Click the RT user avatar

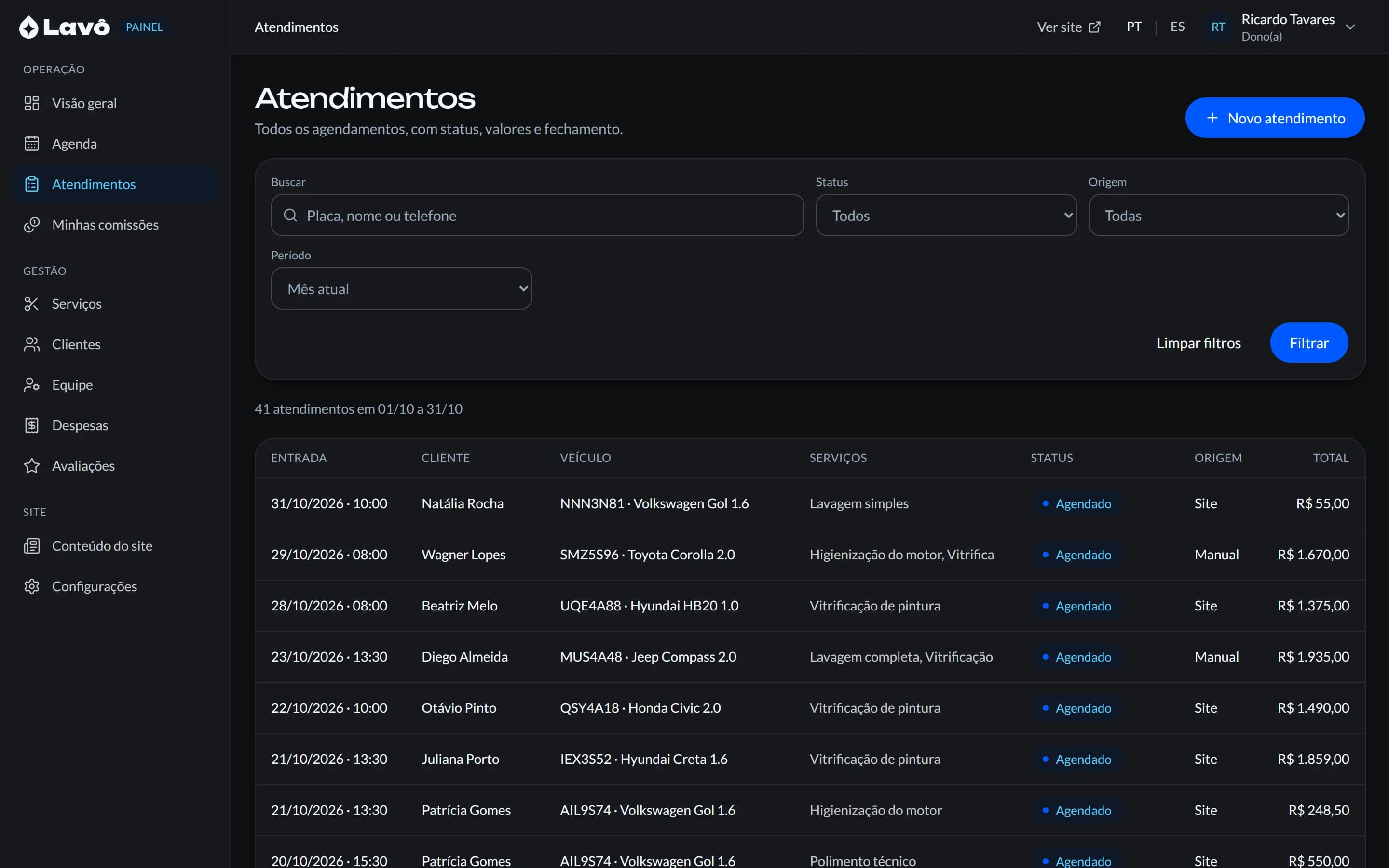coord(1218,27)
